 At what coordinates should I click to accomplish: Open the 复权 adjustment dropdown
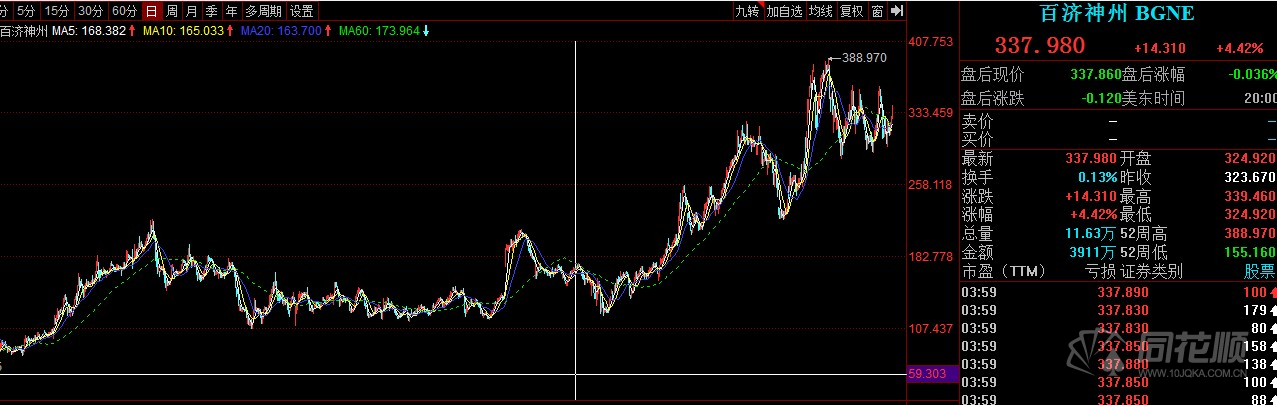pos(851,11)
